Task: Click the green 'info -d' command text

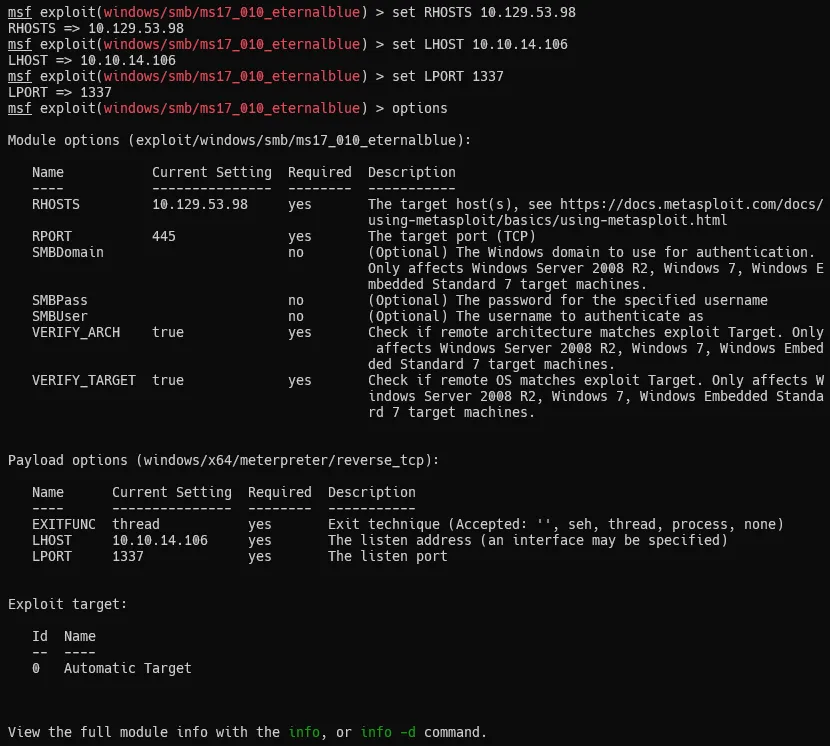Action: pos(387,732)
